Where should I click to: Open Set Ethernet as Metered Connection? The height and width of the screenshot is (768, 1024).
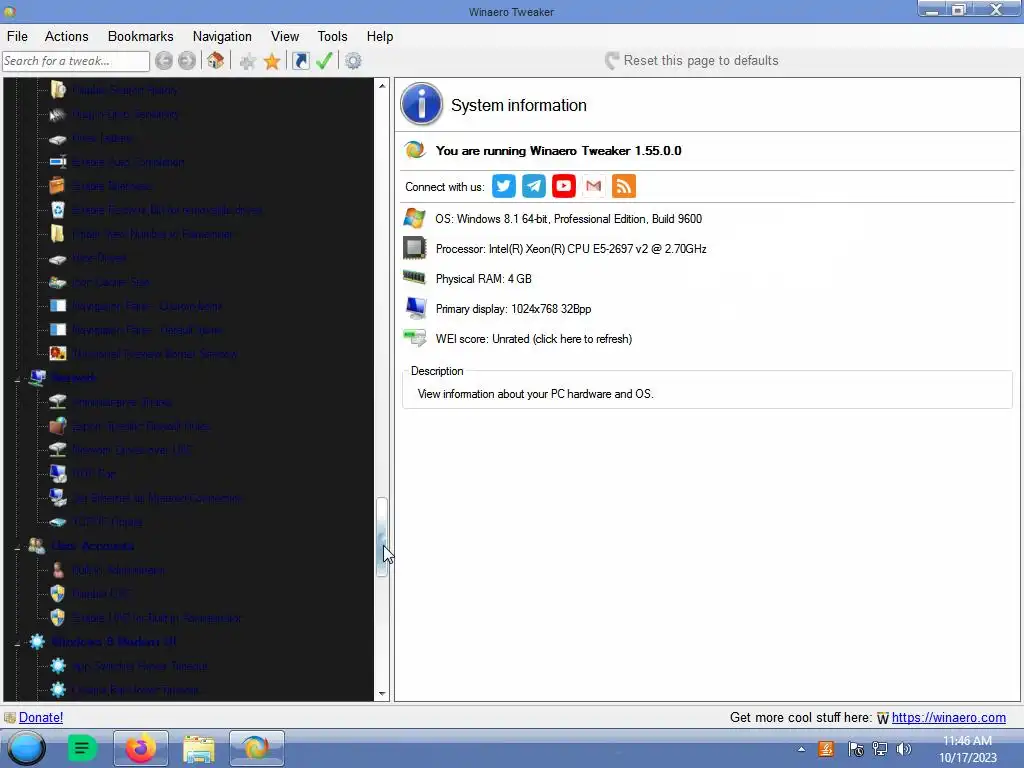[157, 498]
